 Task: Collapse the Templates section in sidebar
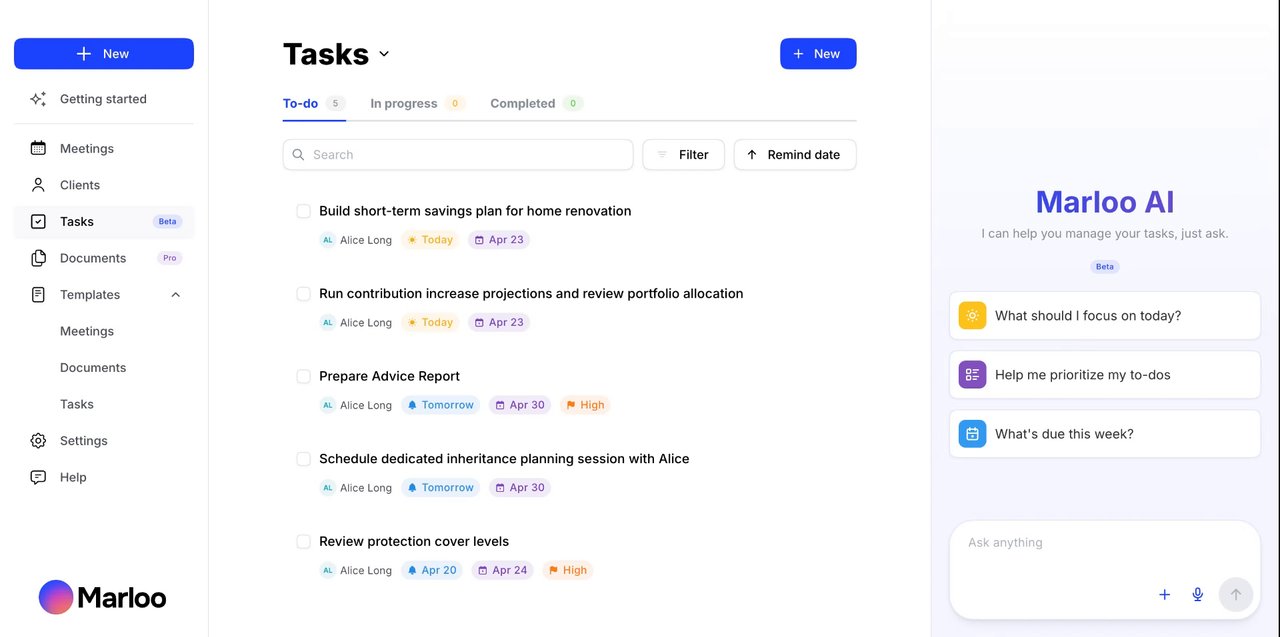(x=176, y=295)
